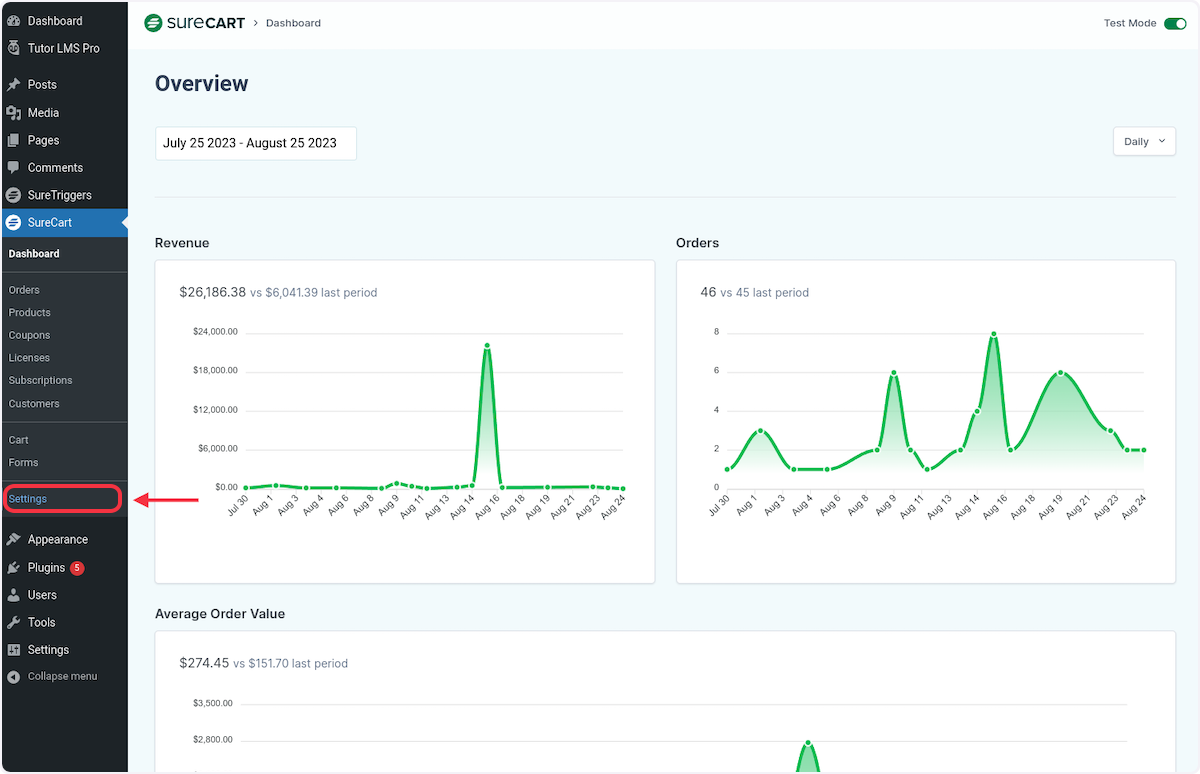1200x774 pixels.
Task: Click the revenue peak point on Aug 15
Action: pyautogui.click(x=486, y=346)
